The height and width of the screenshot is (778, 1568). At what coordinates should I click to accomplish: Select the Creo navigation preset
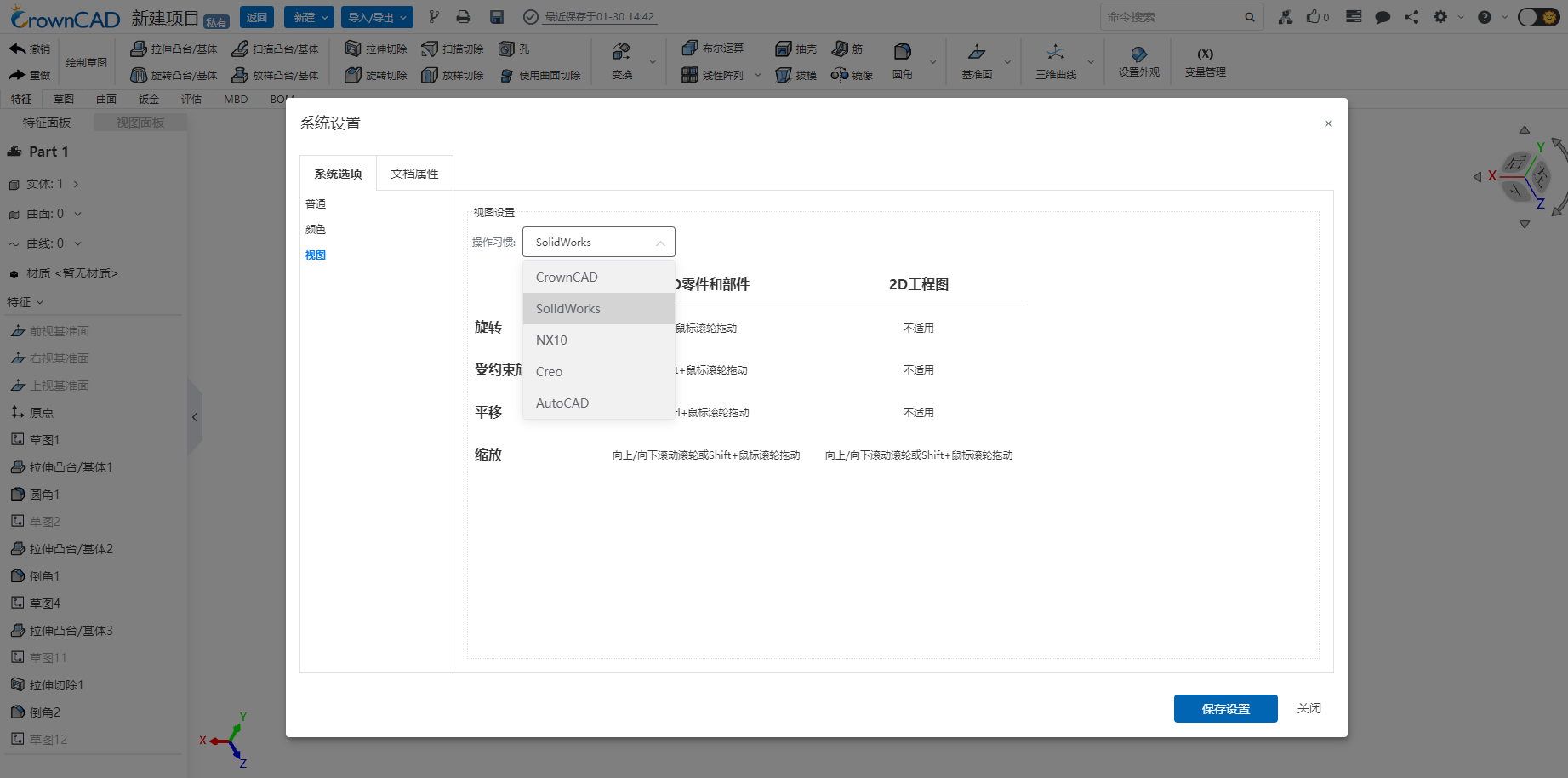pos(599,372)
